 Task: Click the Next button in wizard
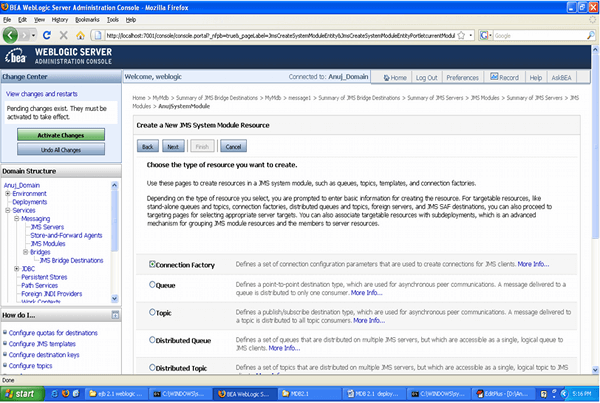[172, 146]
